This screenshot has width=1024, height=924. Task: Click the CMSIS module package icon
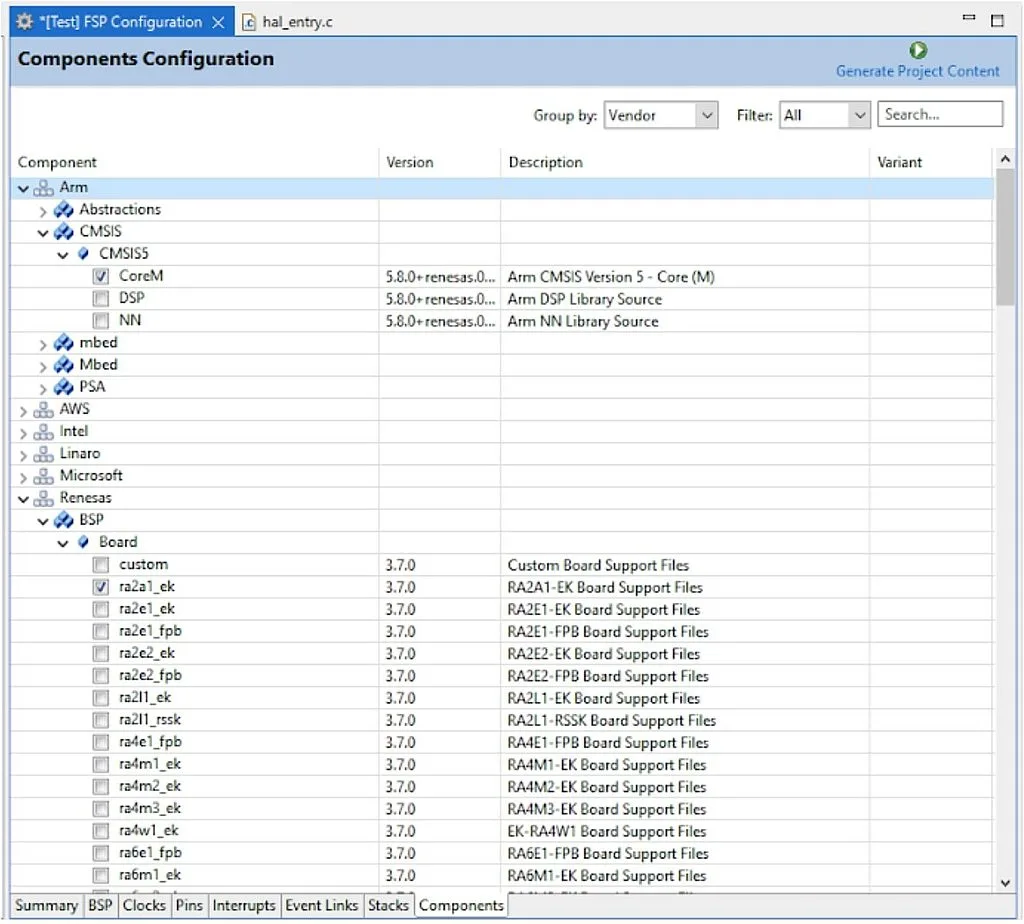coord(62,231)
